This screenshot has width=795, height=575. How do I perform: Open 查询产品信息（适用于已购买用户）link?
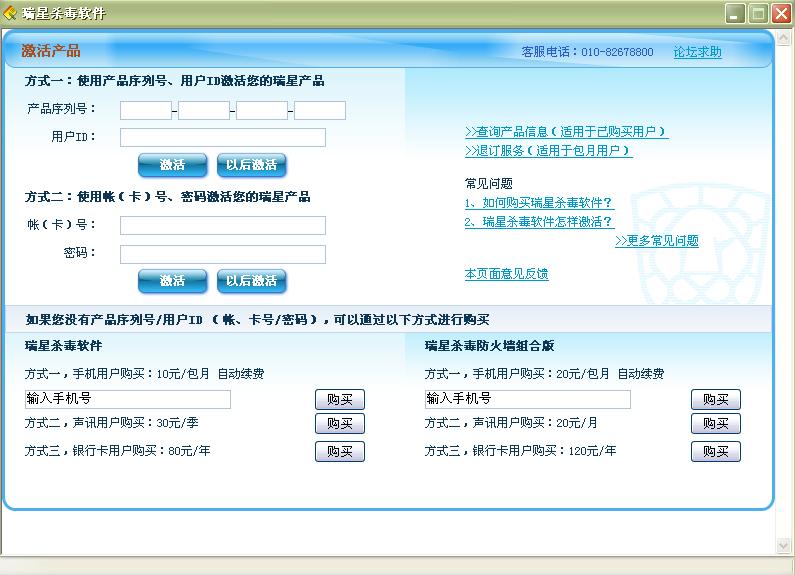coord(566,132)
